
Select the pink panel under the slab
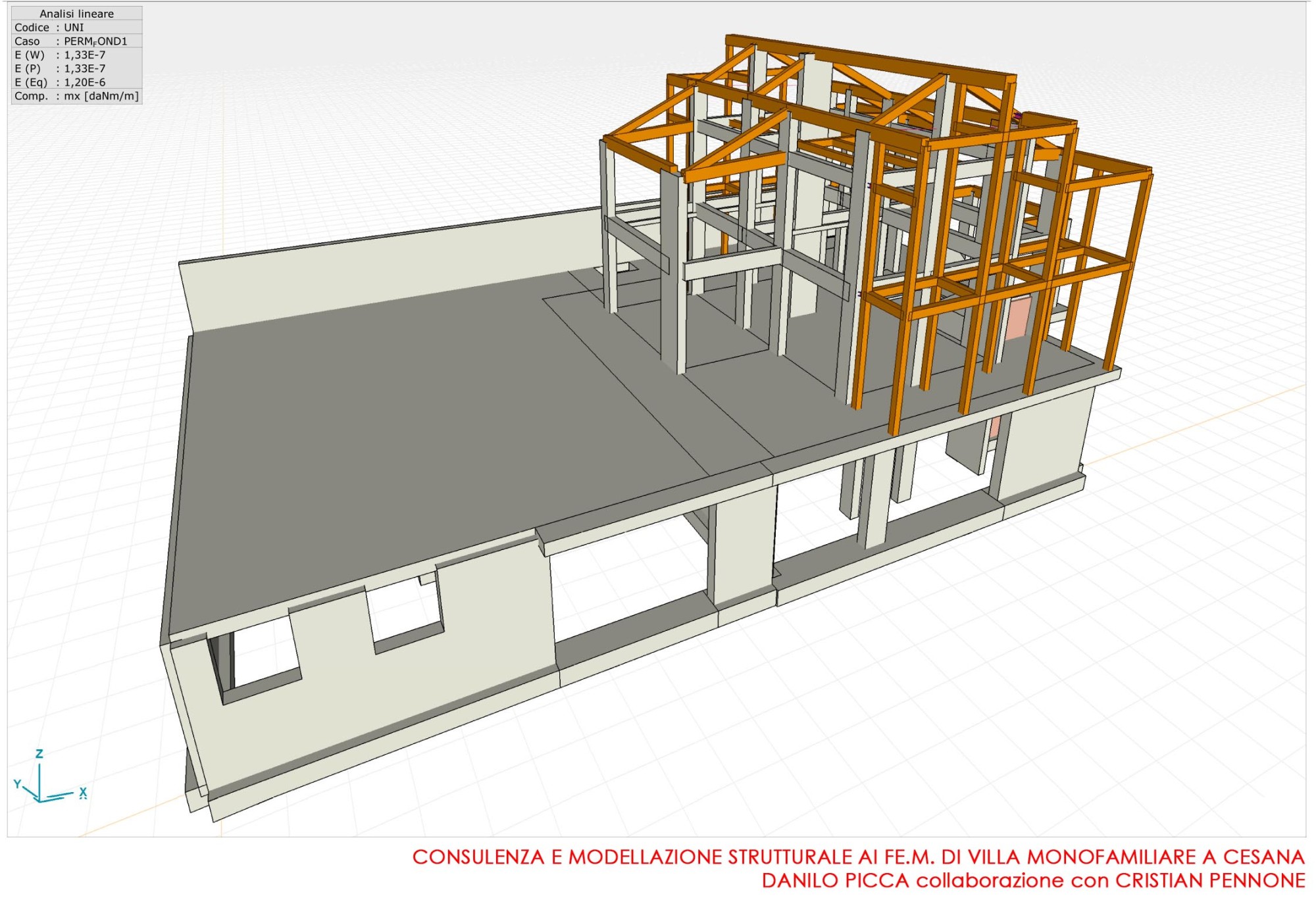coord(995,426)
